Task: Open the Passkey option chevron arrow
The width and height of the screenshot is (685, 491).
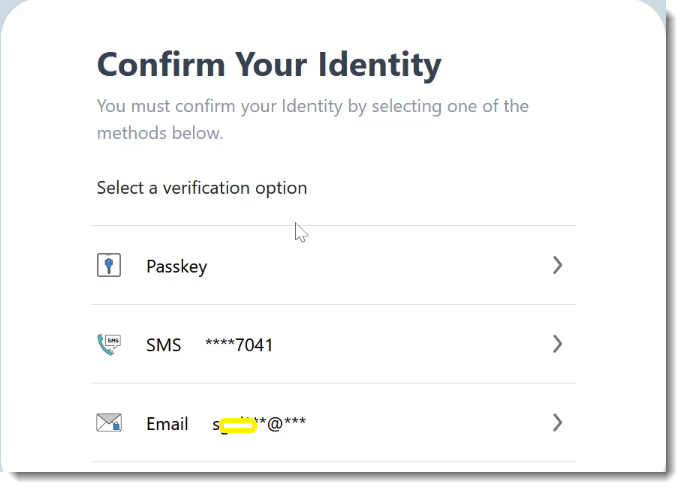Action: pos(557,265)
